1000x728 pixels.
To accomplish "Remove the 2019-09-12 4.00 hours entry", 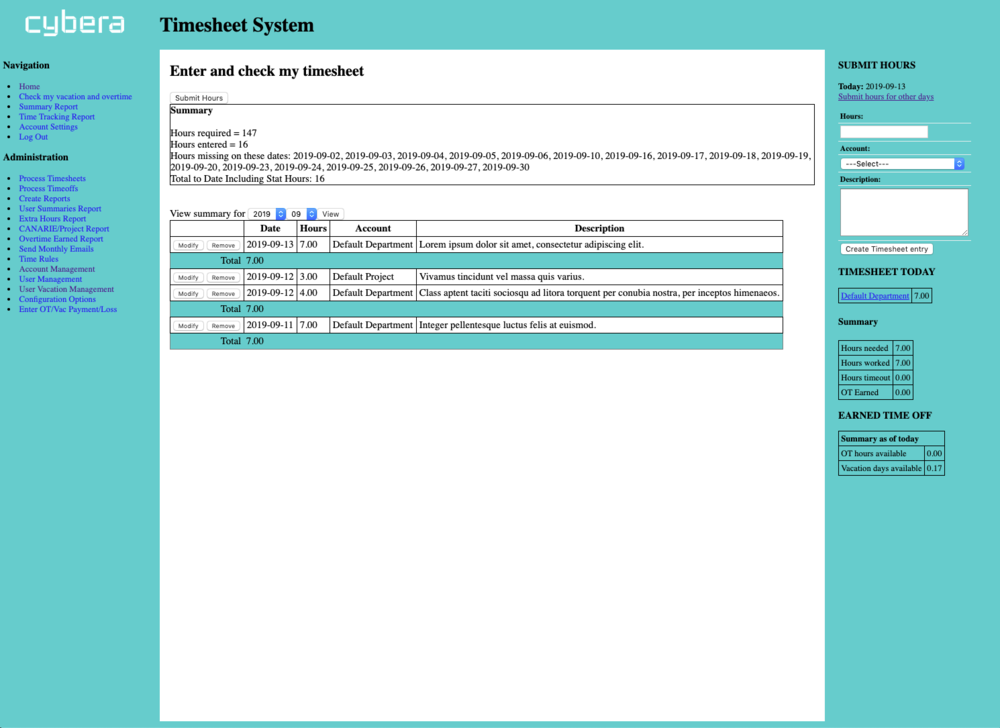I will 223,294.
